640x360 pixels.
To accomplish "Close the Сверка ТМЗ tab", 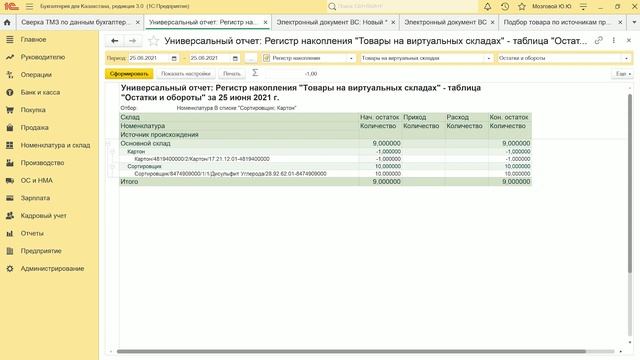I will click(138, 22).
